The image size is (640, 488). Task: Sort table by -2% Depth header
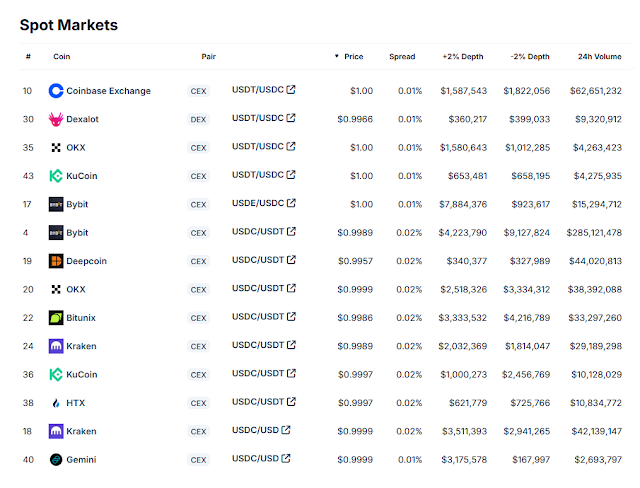(530, 57)
